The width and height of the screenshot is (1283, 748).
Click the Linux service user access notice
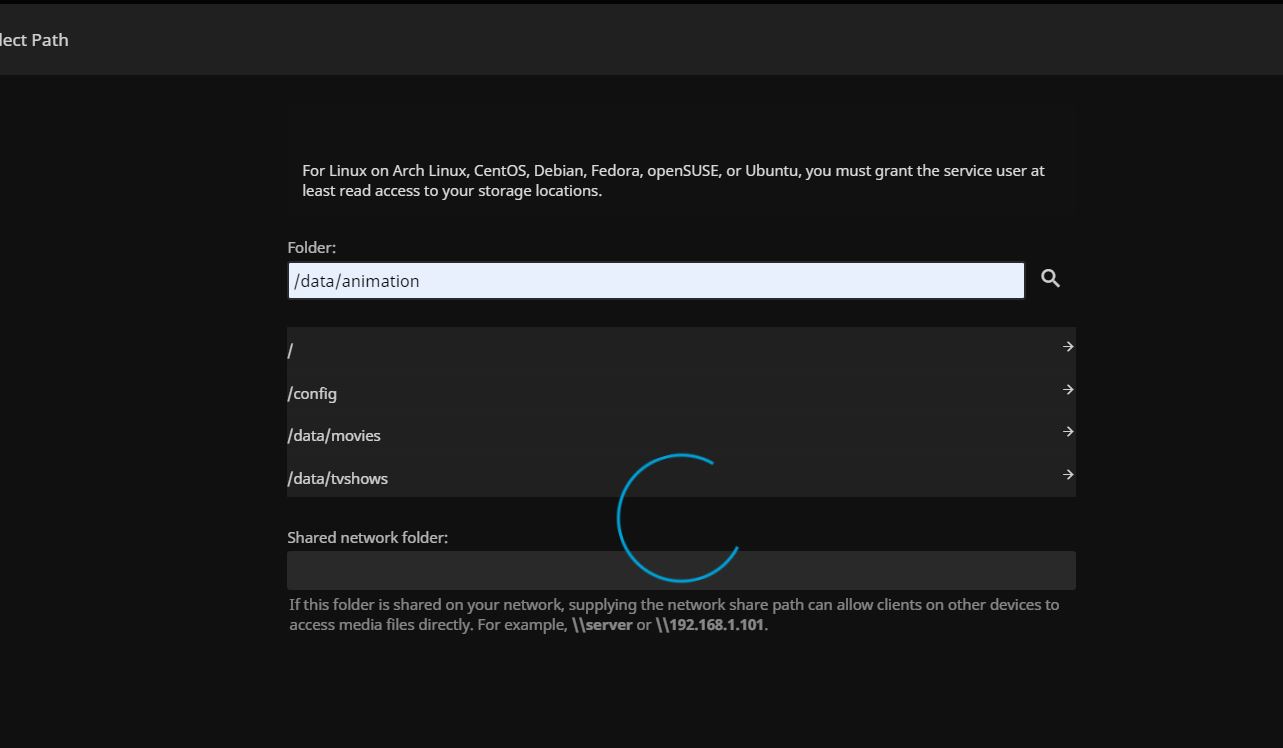[x=673, y=180]
